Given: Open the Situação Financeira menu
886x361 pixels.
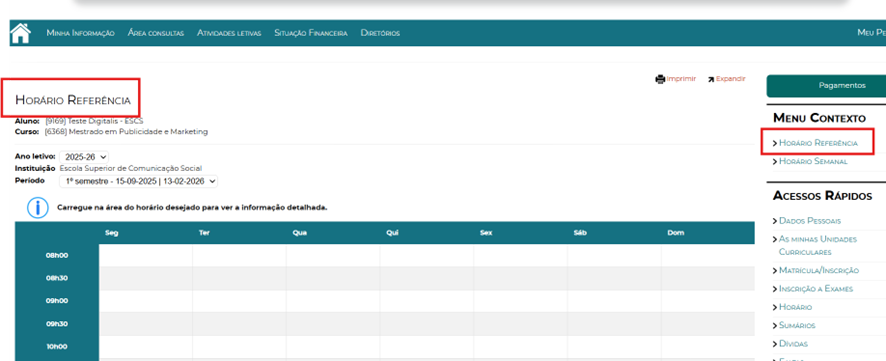Looking at the screenshot, I should coord(311,33).
